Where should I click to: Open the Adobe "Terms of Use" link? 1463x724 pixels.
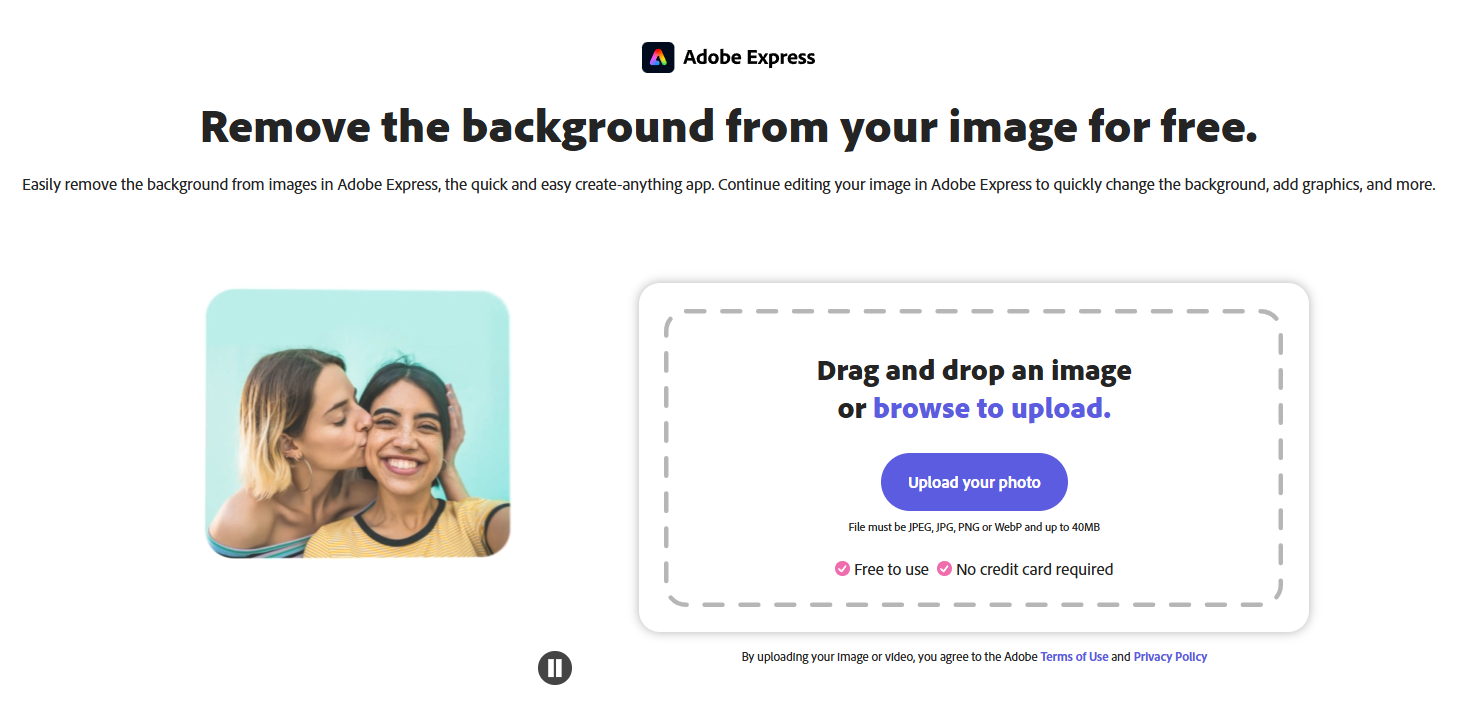1074,656
